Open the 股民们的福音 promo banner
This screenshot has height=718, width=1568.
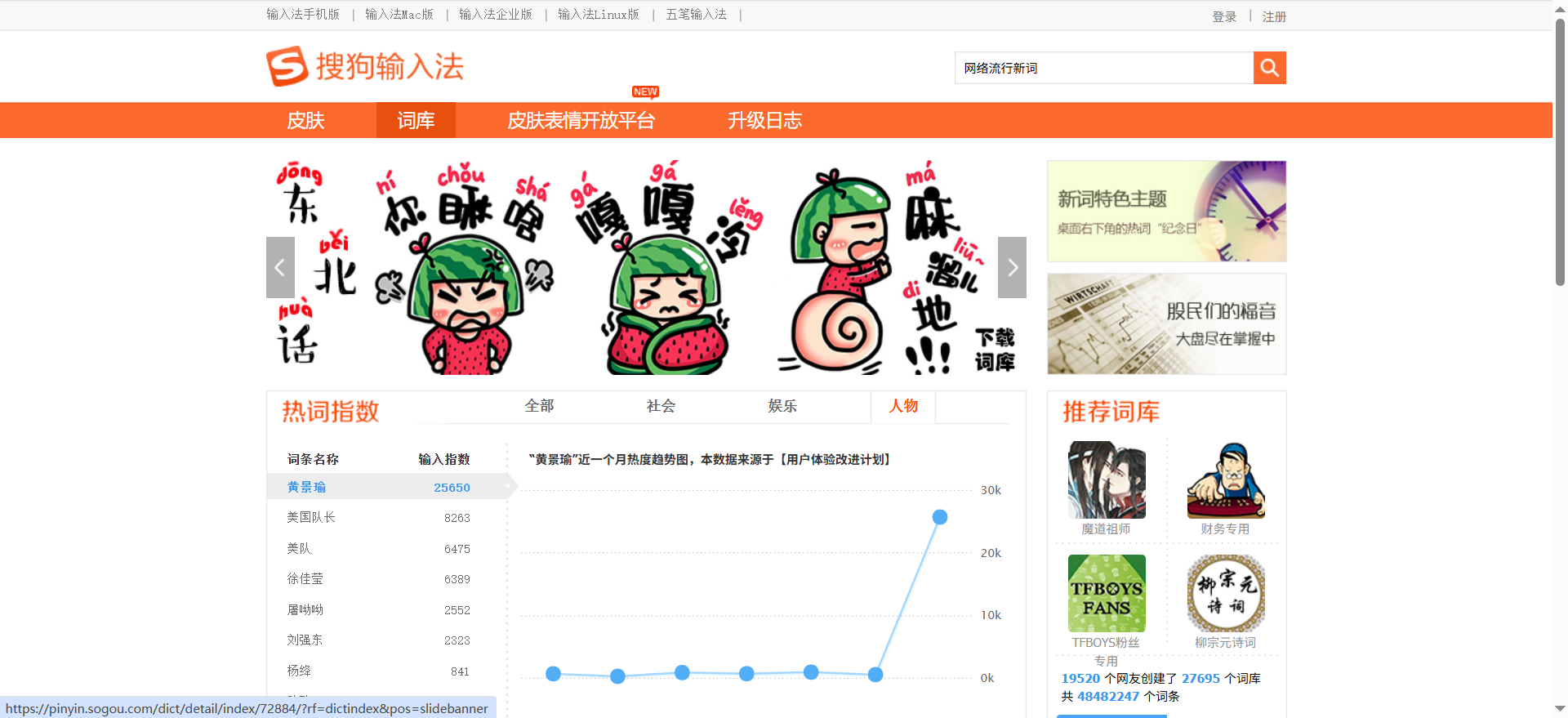tap(1166, 323)
